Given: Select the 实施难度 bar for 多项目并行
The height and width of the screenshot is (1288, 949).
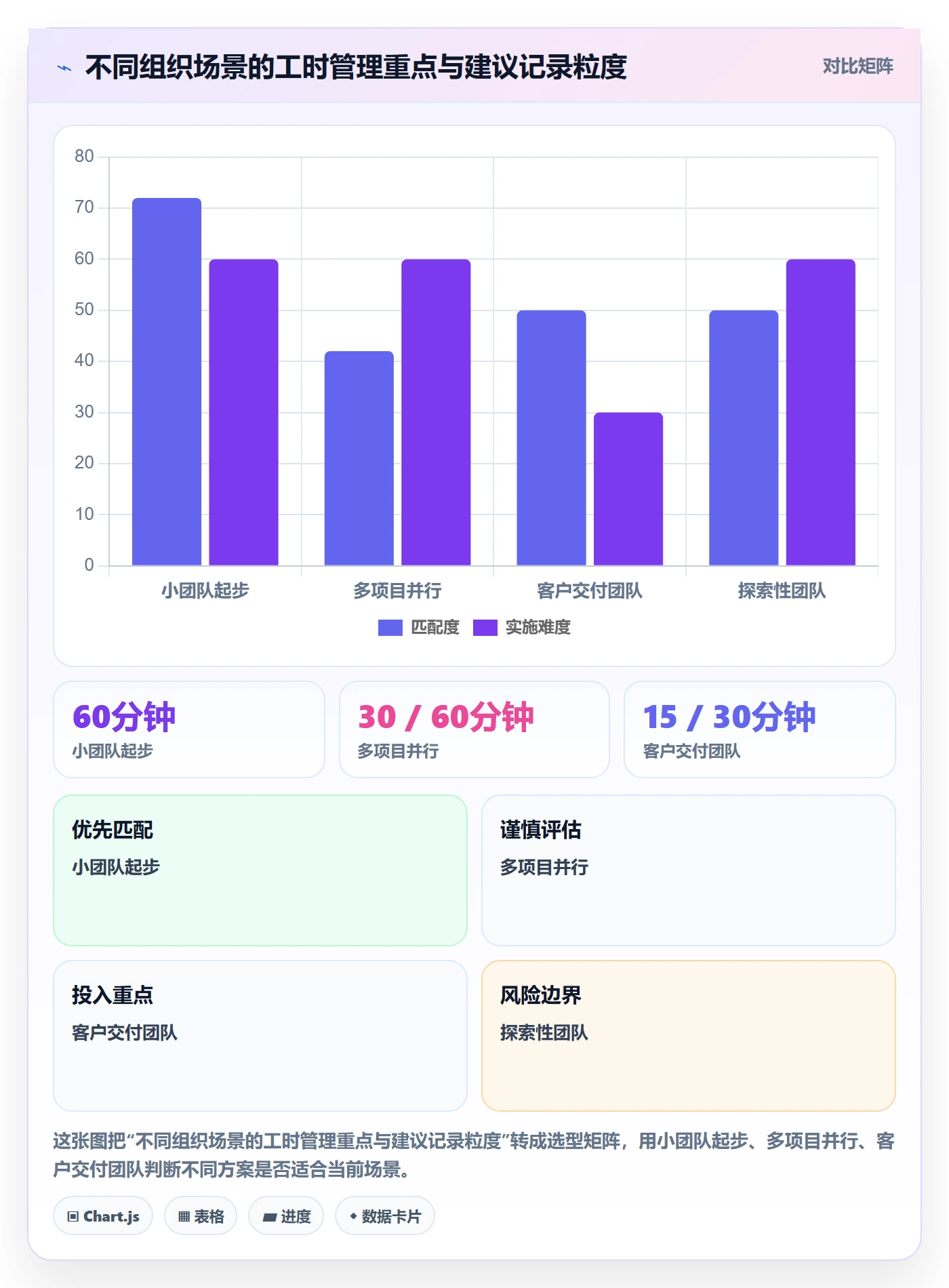Looking at the screenshot, I should click(x=436, y=412).
